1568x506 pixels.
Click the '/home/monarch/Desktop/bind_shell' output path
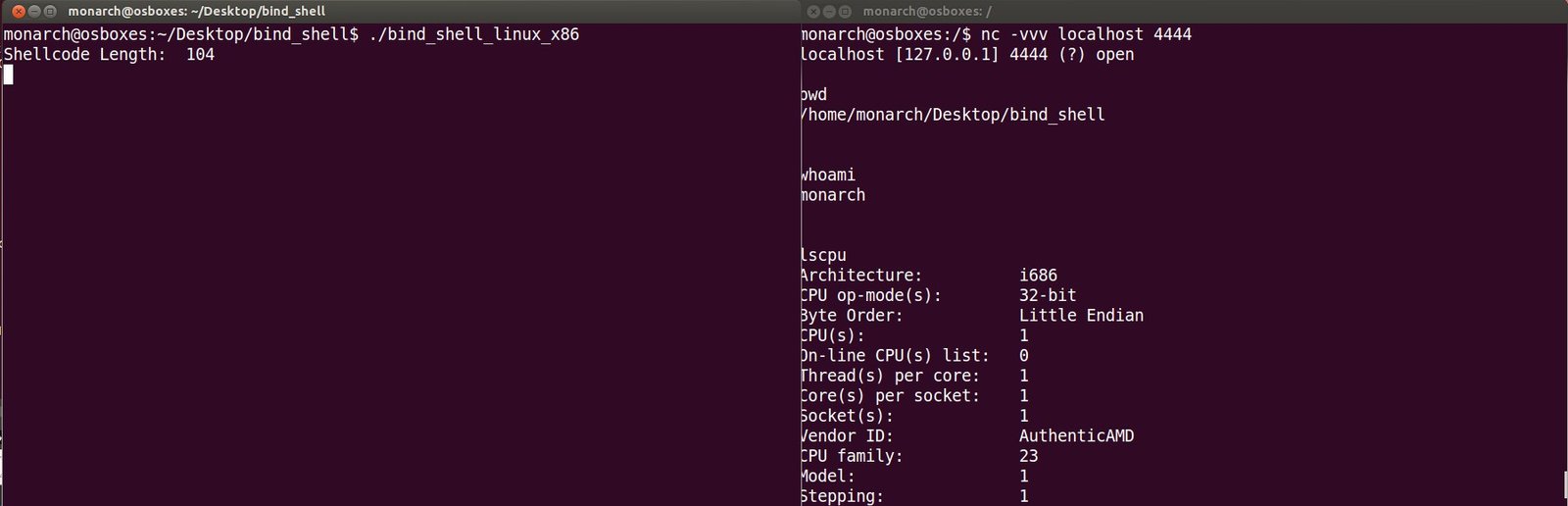coord(953,115)
